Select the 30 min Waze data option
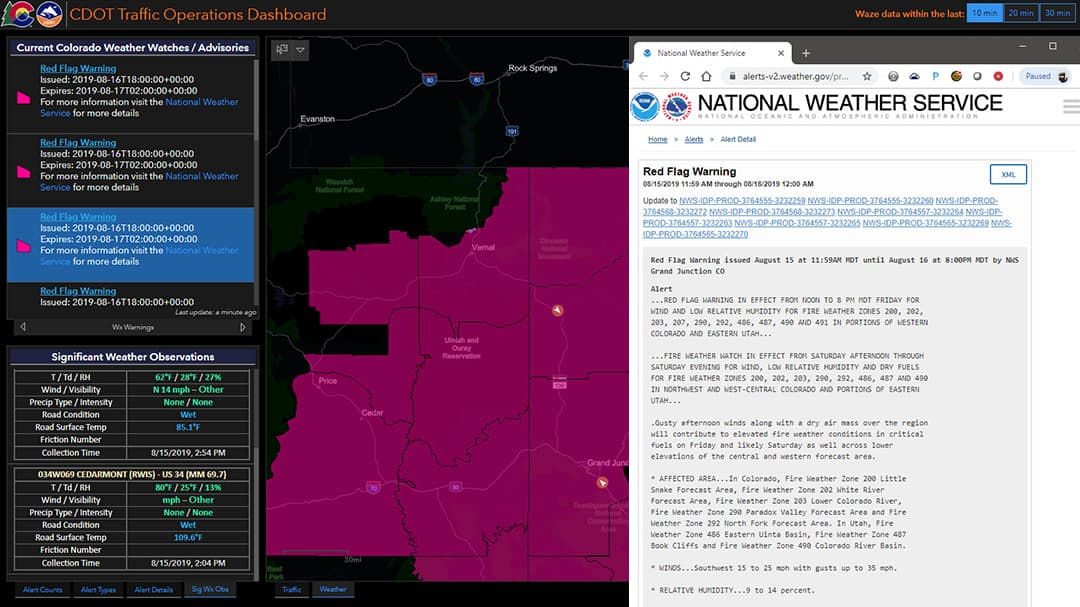This screenshot has width=1080, height=607. coord(1057,13)
